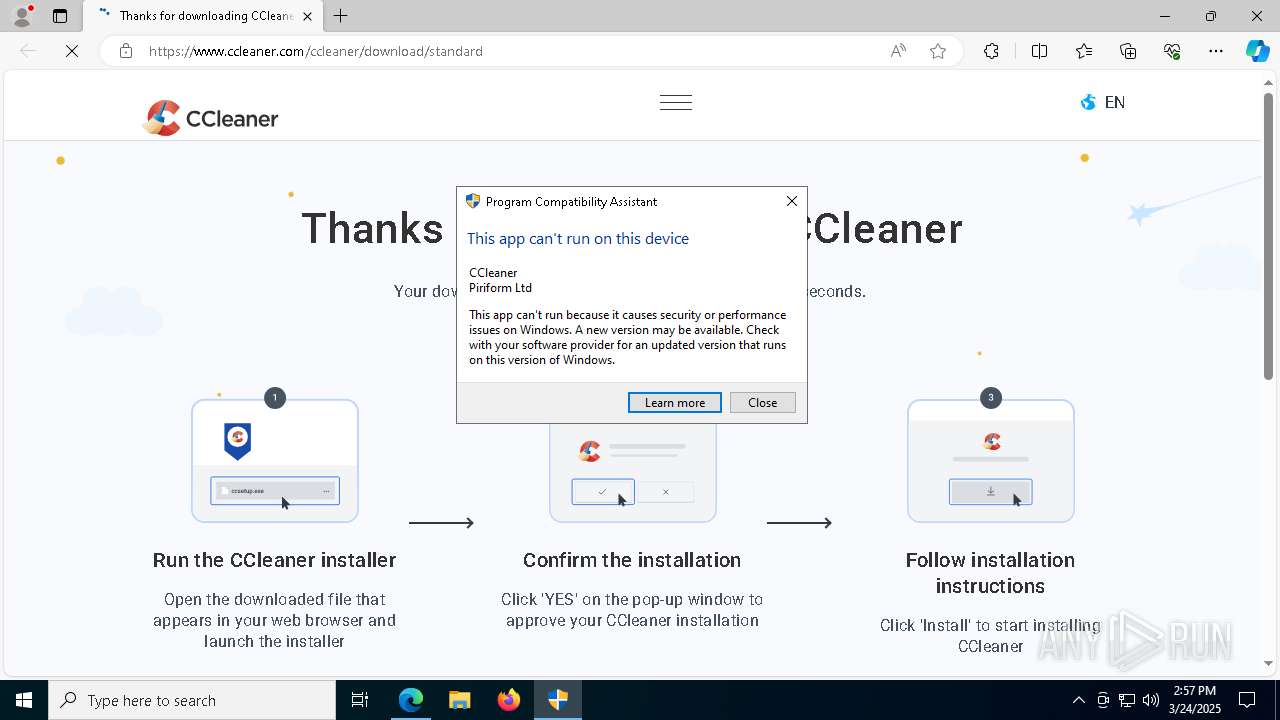1280x720 pixels.
Task: Click 'This app can't run on this device' text
Action: pos(578,238)
